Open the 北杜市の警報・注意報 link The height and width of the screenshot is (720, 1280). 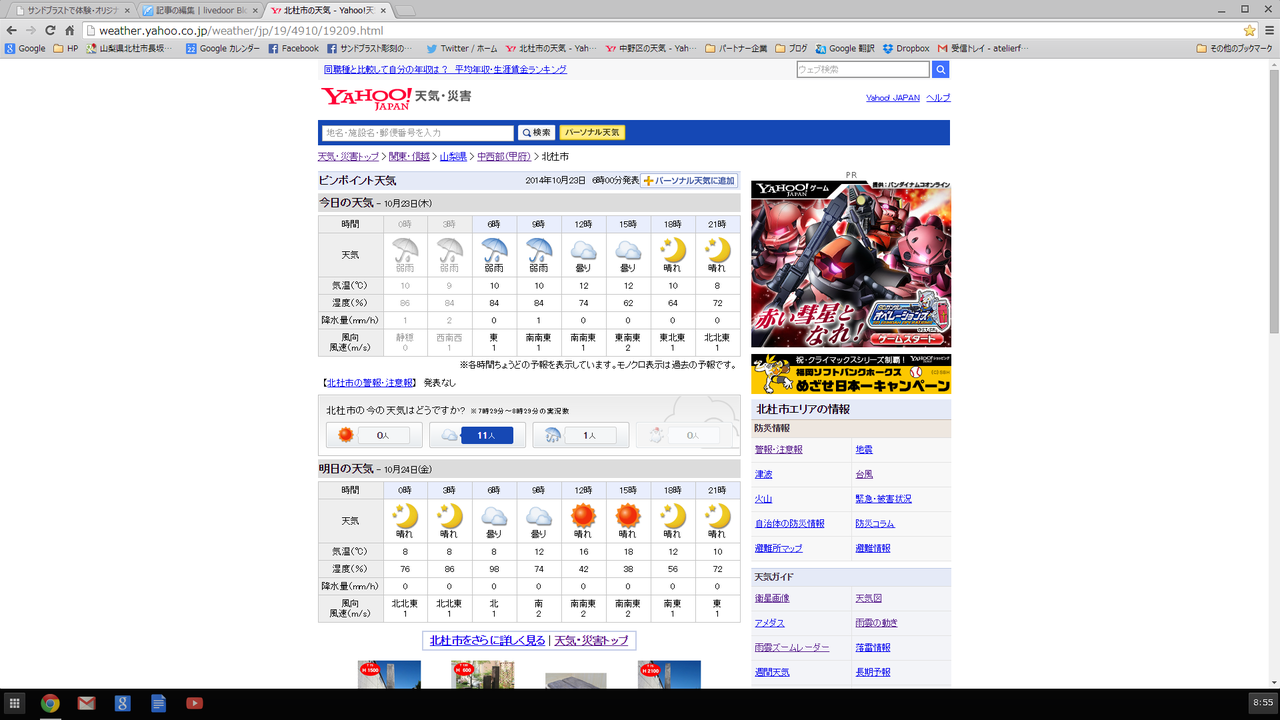tap(370, 383)
